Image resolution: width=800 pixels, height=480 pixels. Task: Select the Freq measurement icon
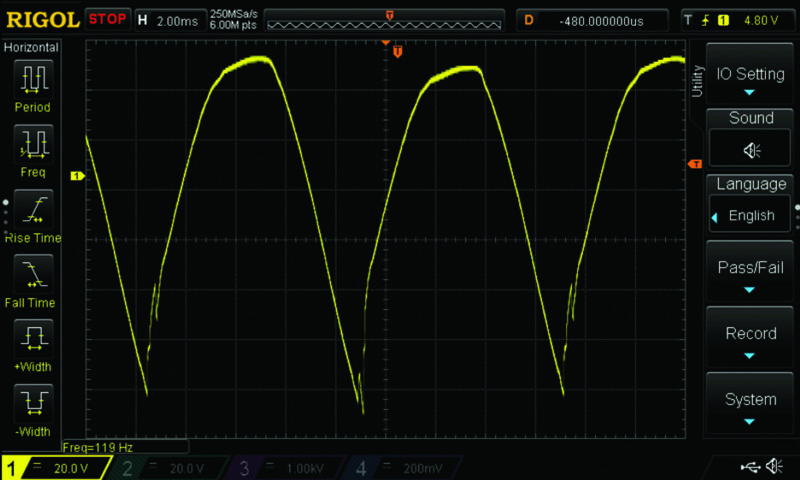pos(32,143)
